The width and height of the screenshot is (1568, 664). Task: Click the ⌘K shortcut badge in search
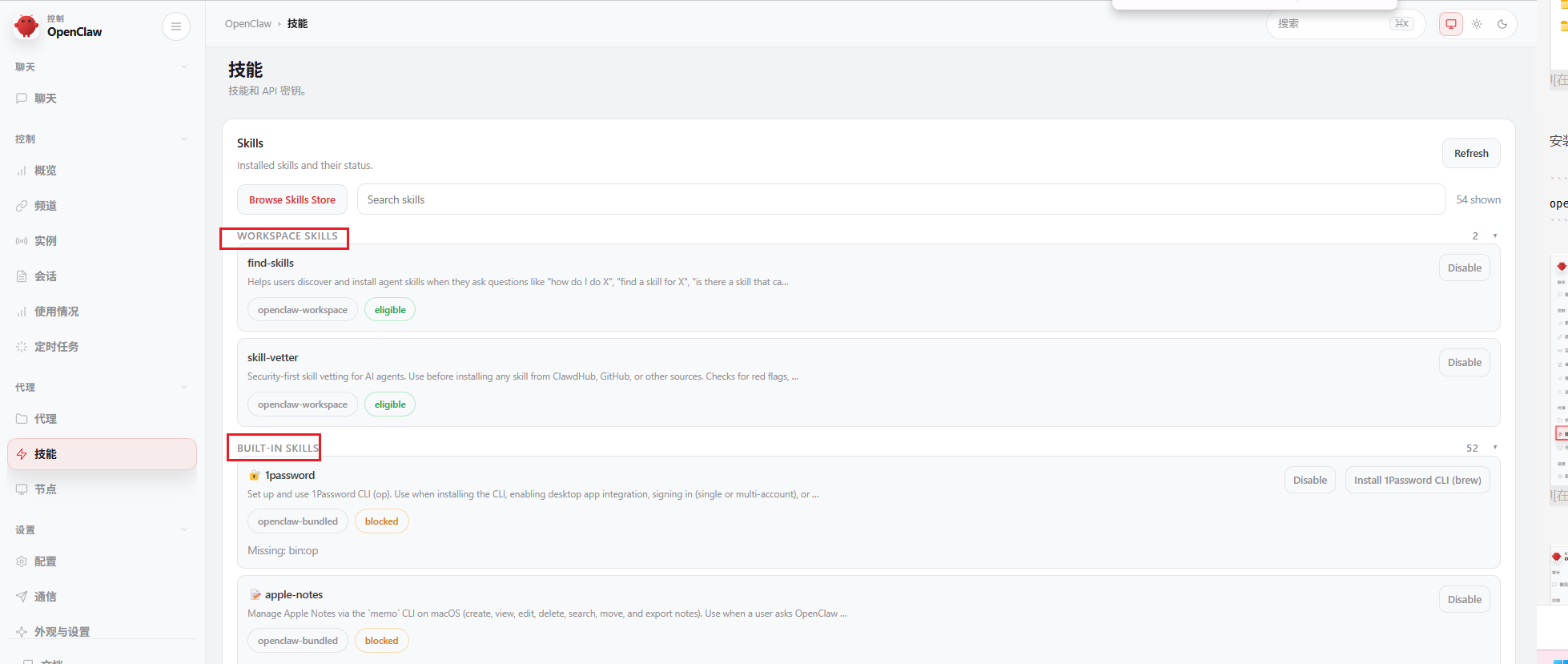1401,24
